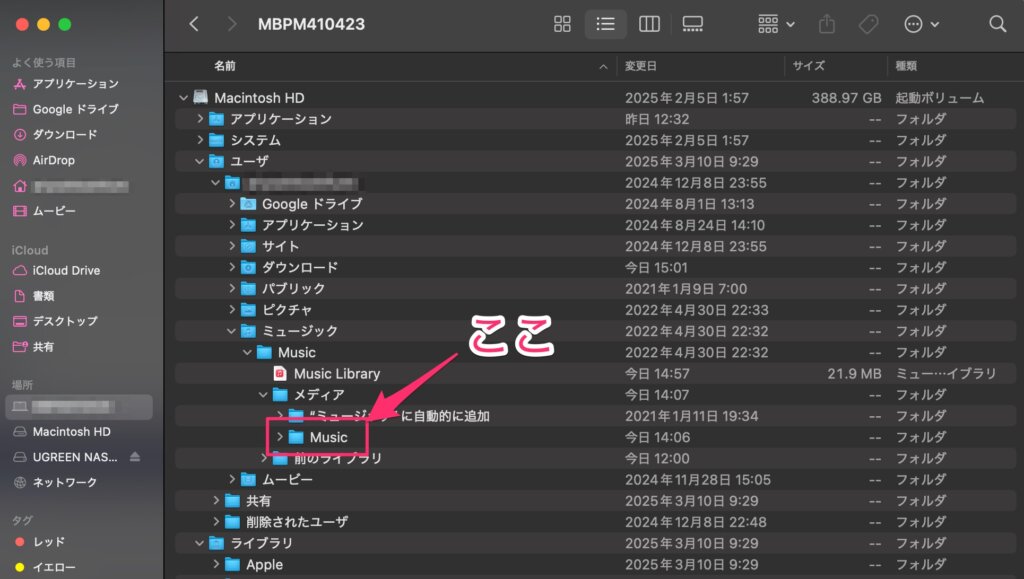Switch to gallery view in toolbar
The image size is (1024, 579).
[x=692, y=24]
